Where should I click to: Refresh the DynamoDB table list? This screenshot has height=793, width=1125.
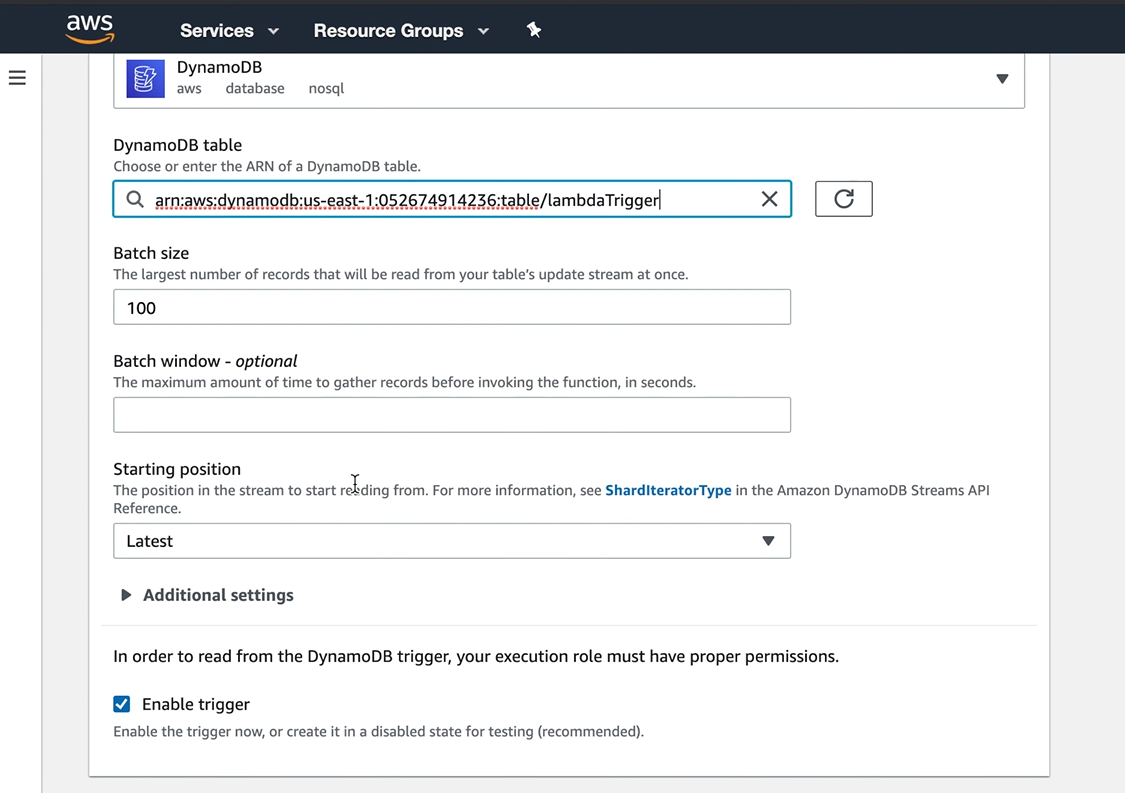[843, 199]
